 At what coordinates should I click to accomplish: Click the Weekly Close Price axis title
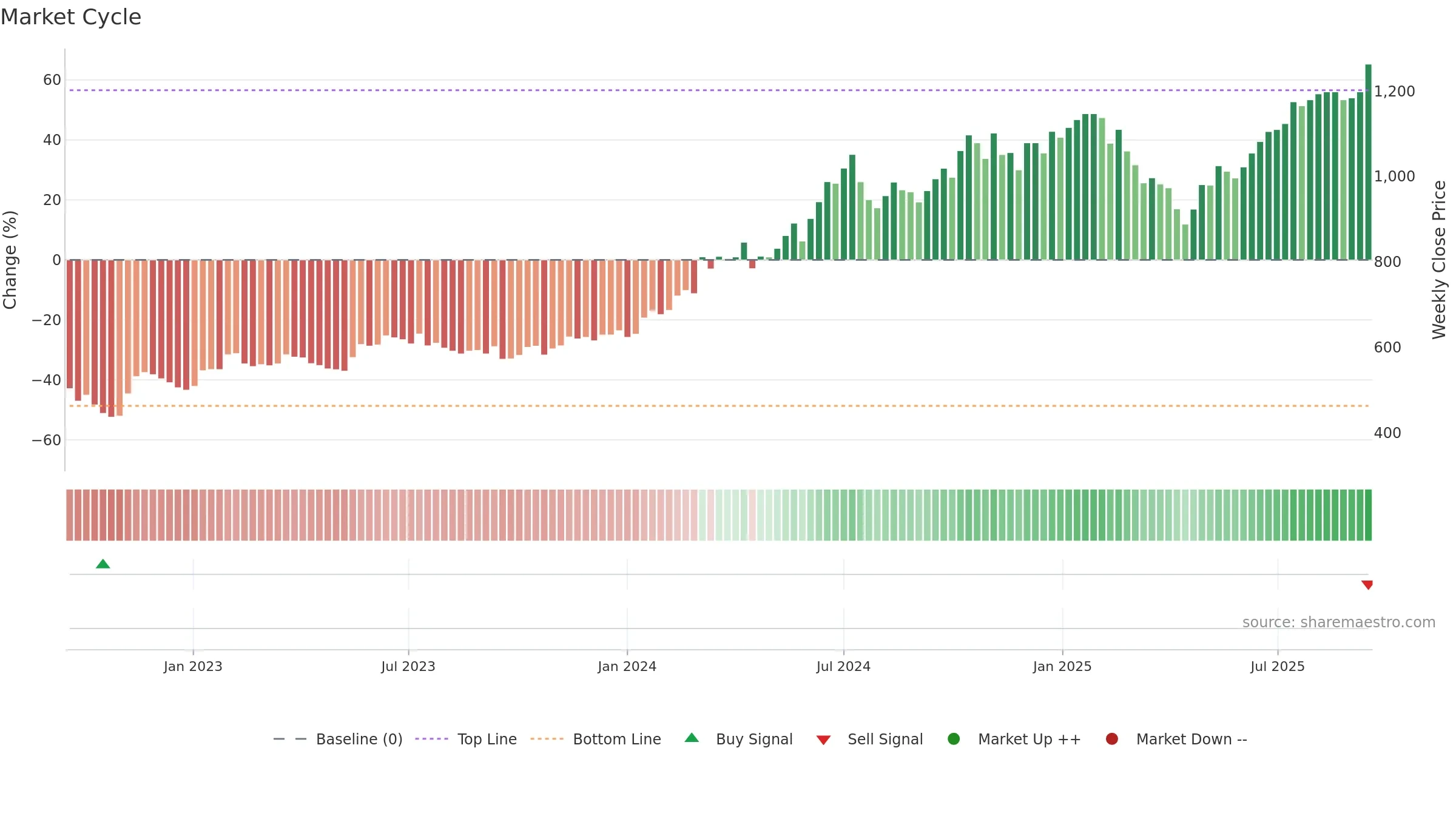click(1439, 260)
